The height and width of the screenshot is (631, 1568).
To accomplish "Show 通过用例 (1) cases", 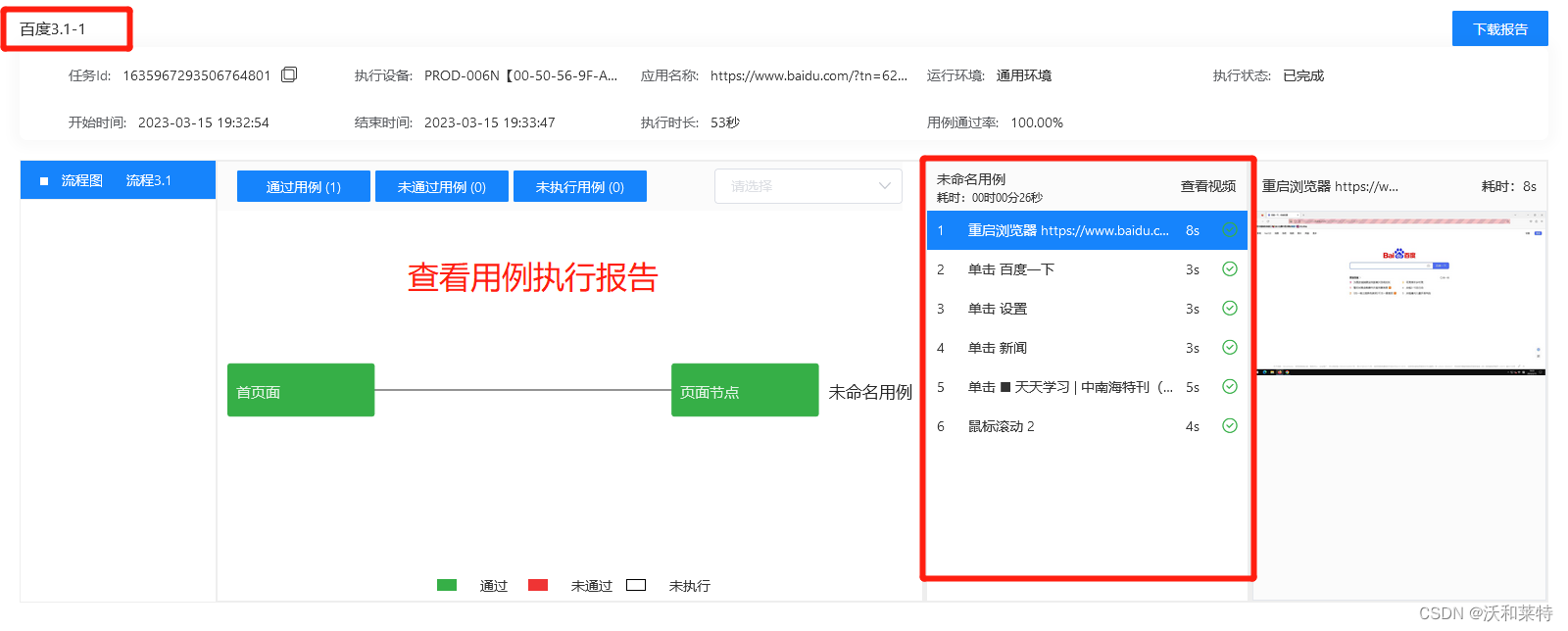I will [x=304, y=186].
